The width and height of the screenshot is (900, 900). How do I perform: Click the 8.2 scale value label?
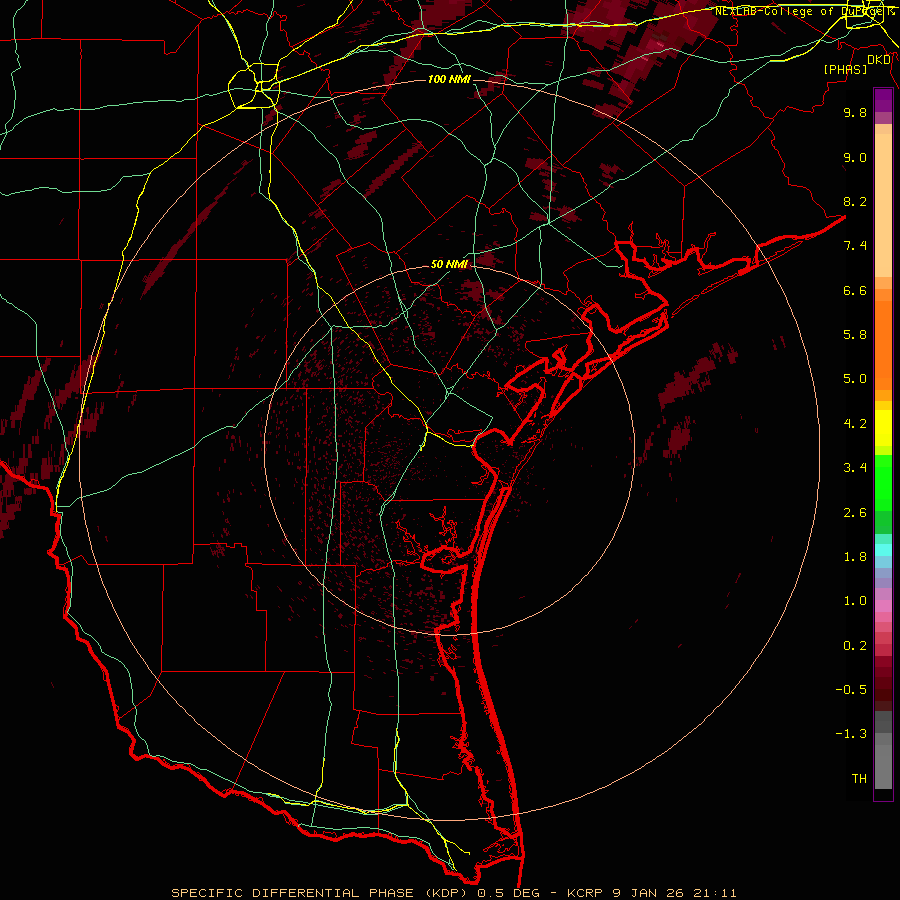[x=855, y=201]
